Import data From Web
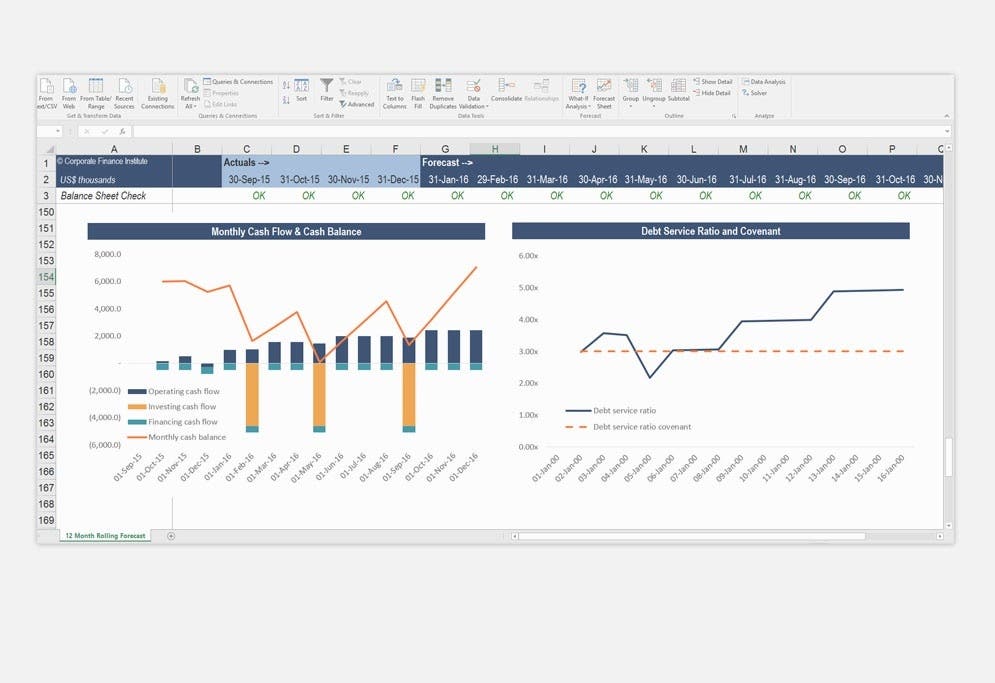 69,92
